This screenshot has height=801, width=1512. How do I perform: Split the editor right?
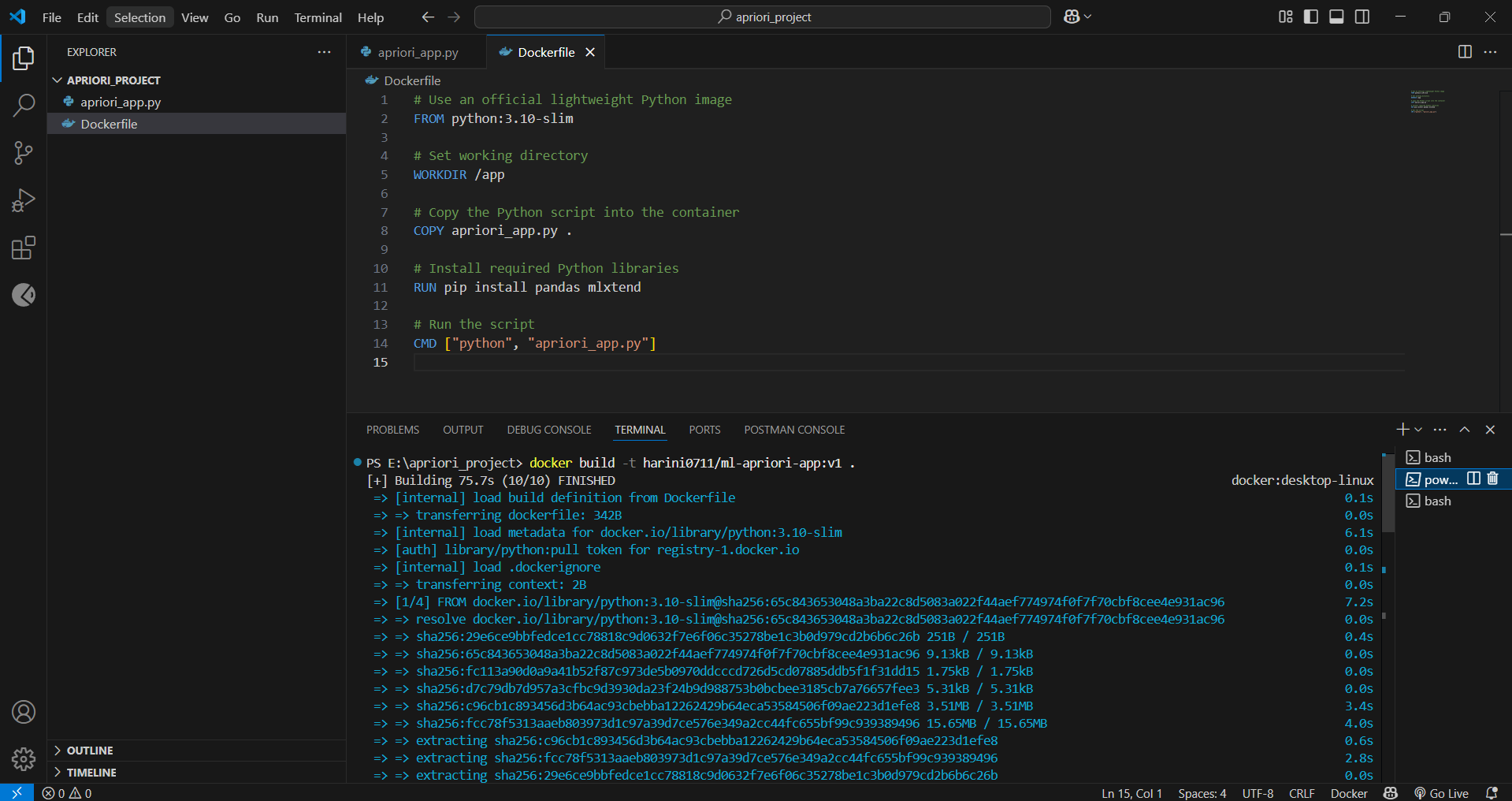click(1465, 51)
